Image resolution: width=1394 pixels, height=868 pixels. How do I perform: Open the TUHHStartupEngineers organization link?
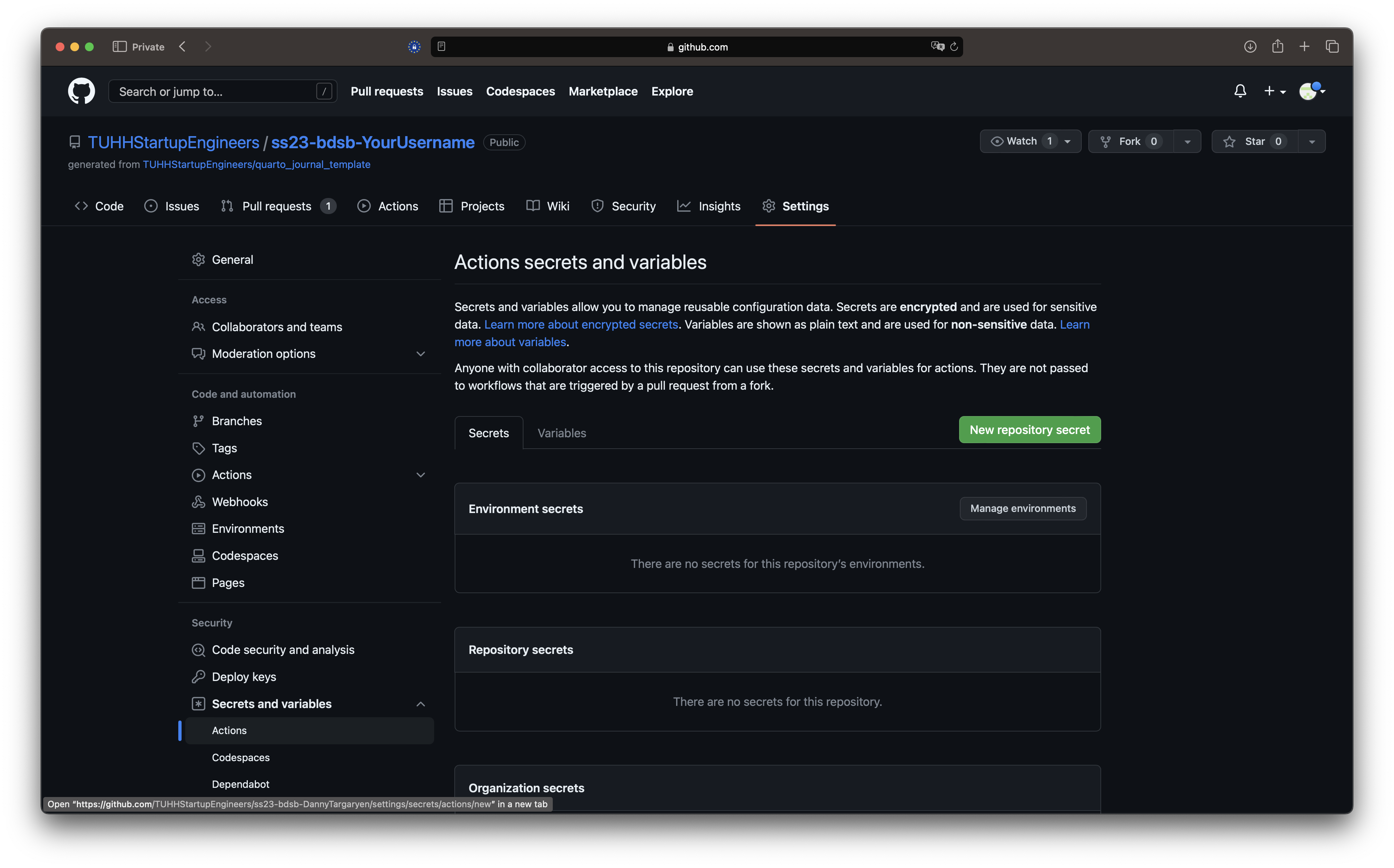coord(174,142)
